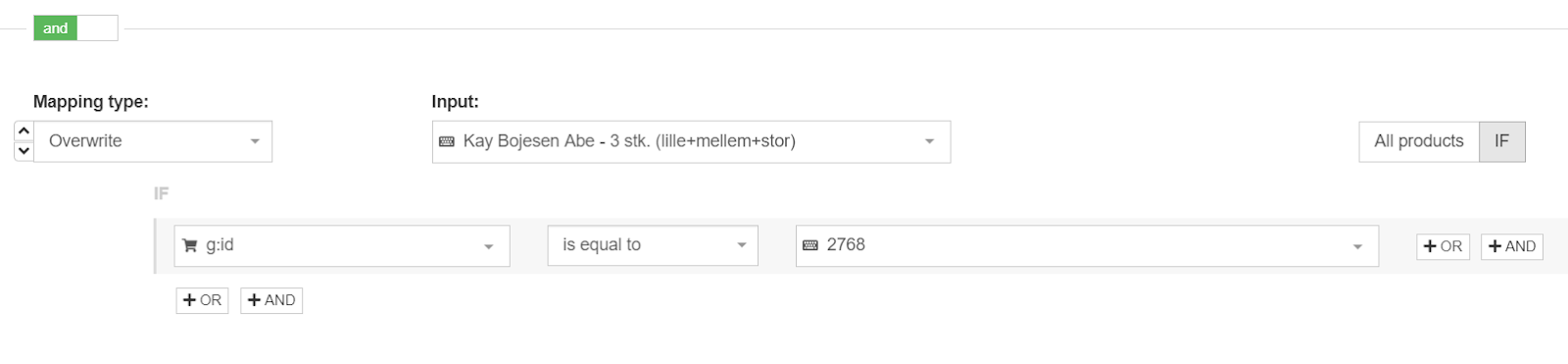Add AND condition at row end
Screen dimensions: 1568x364
tap(1512, 246)
